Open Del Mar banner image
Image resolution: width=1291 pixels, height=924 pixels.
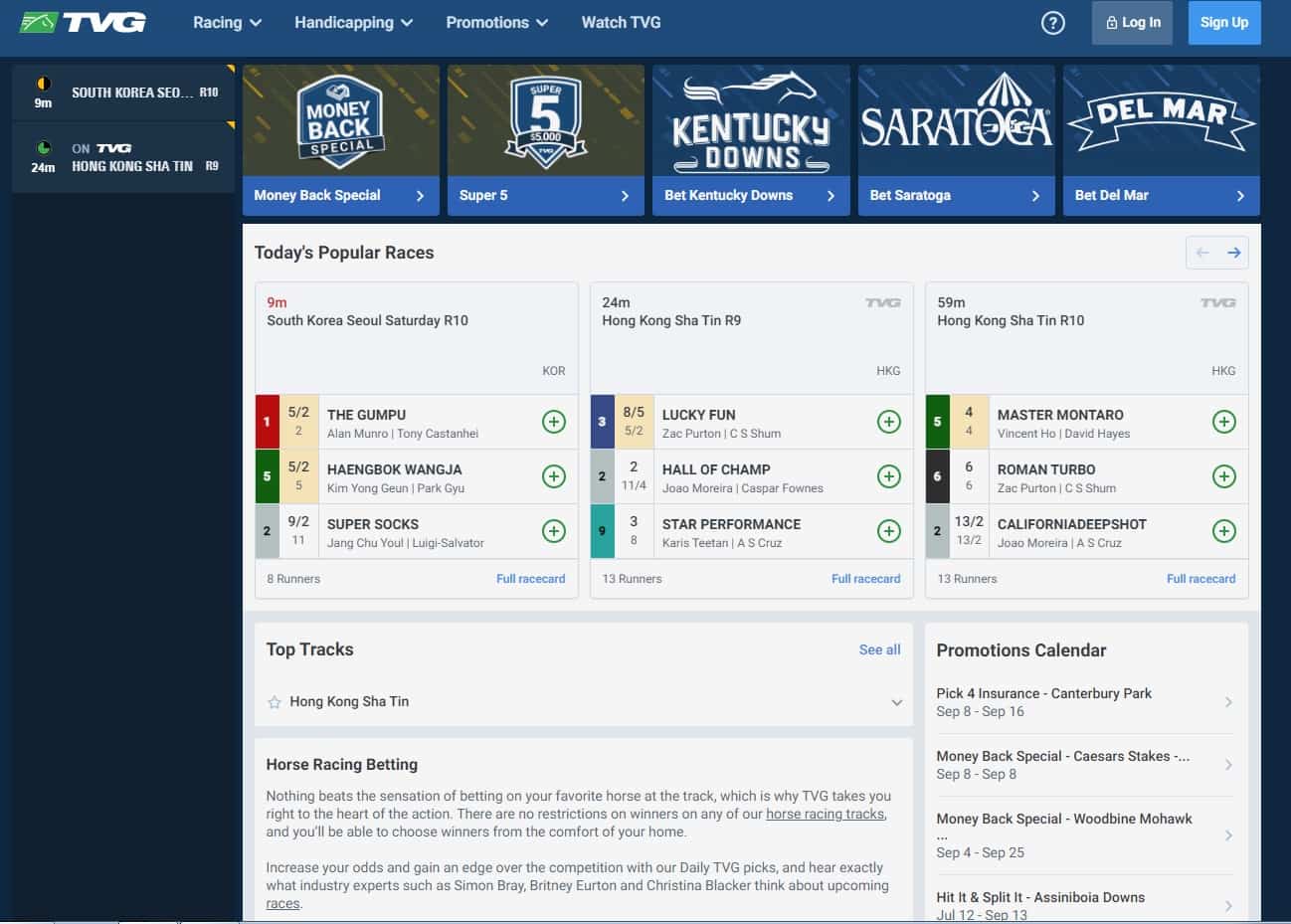click(1162, 120)
